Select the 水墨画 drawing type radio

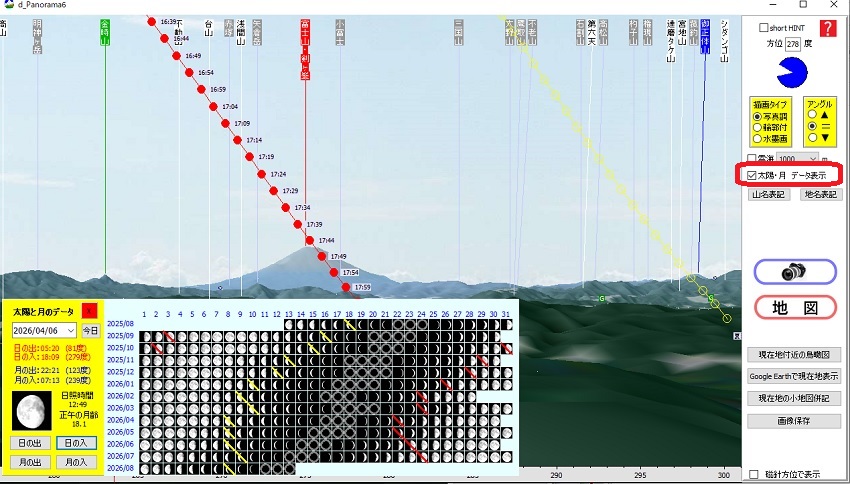tap(757, 140)
